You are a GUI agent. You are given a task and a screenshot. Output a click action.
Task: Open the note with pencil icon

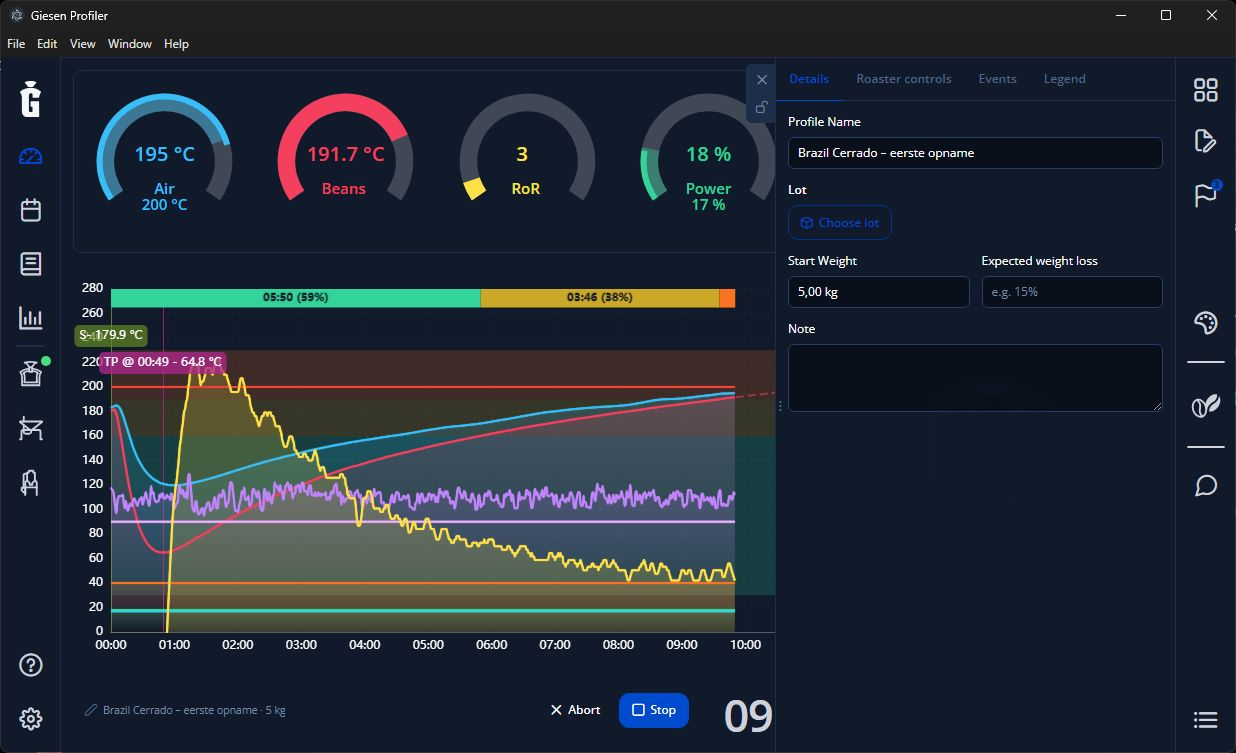click(1206, 140)
